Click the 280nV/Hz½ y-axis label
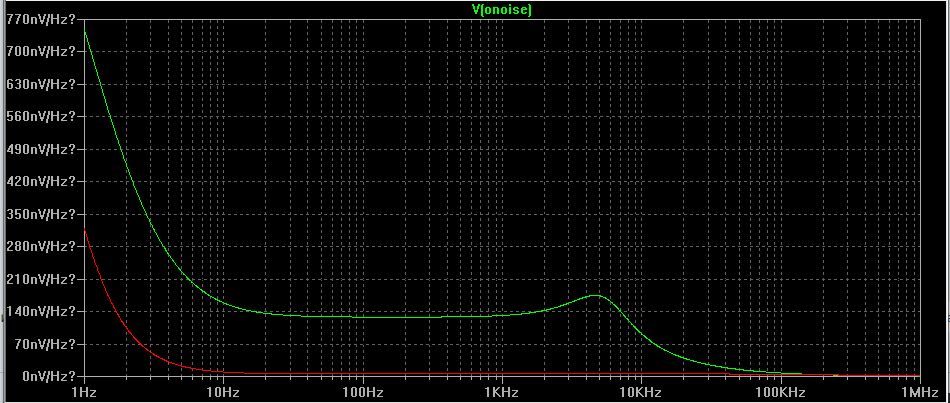 click(39, 246)
